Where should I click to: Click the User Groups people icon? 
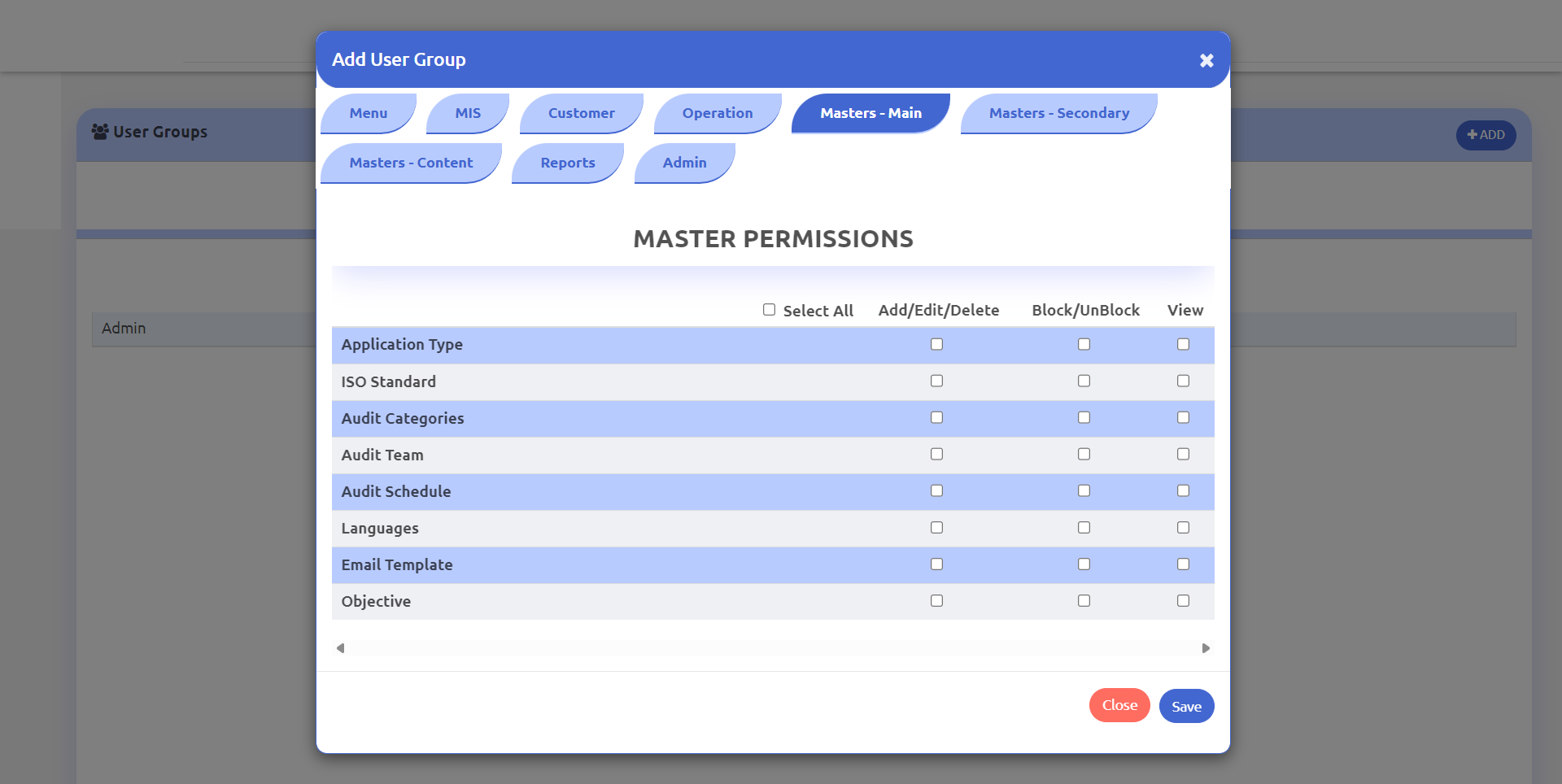point(100,131)
